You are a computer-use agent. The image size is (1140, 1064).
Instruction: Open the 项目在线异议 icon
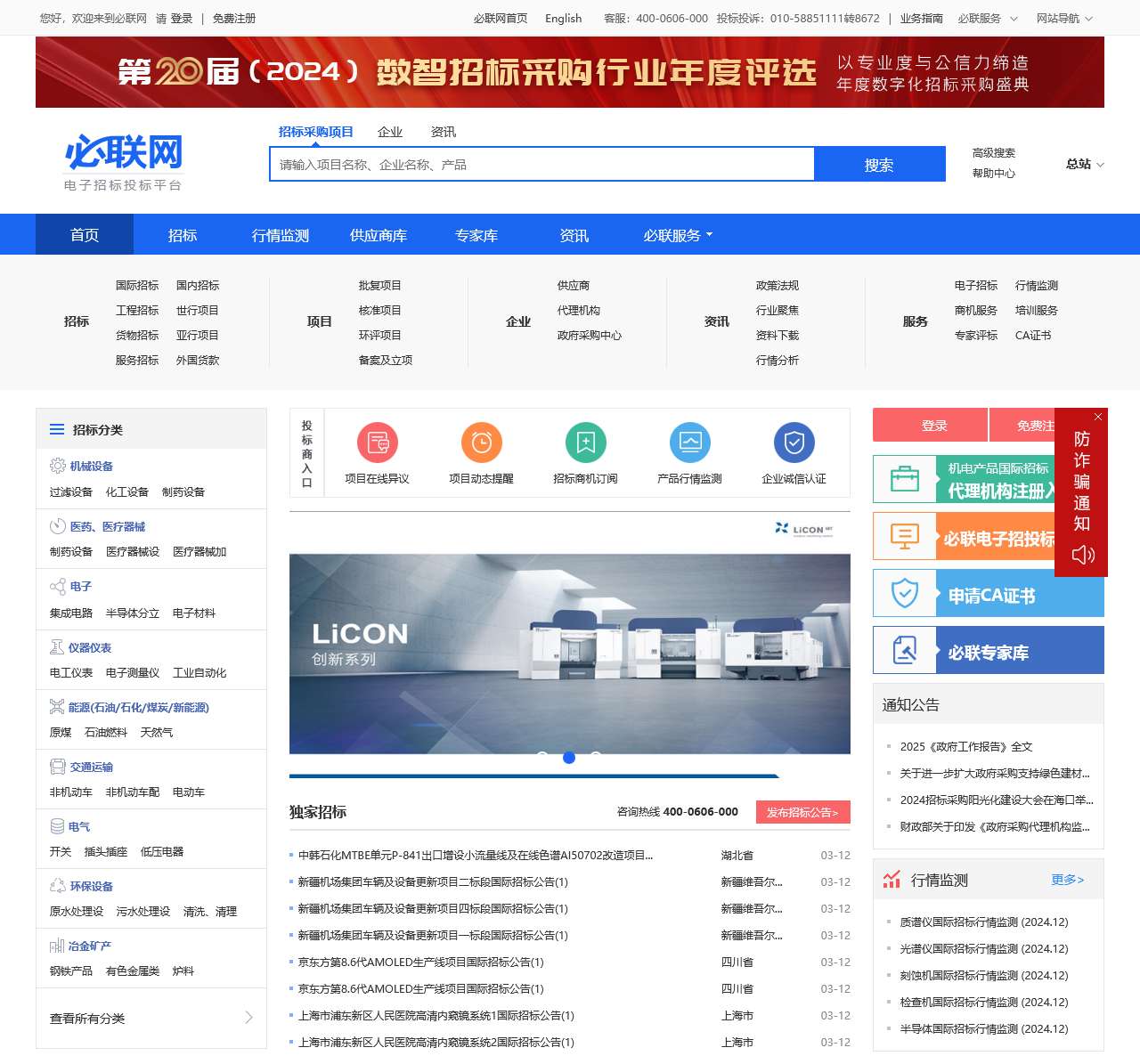pos(378,443)
